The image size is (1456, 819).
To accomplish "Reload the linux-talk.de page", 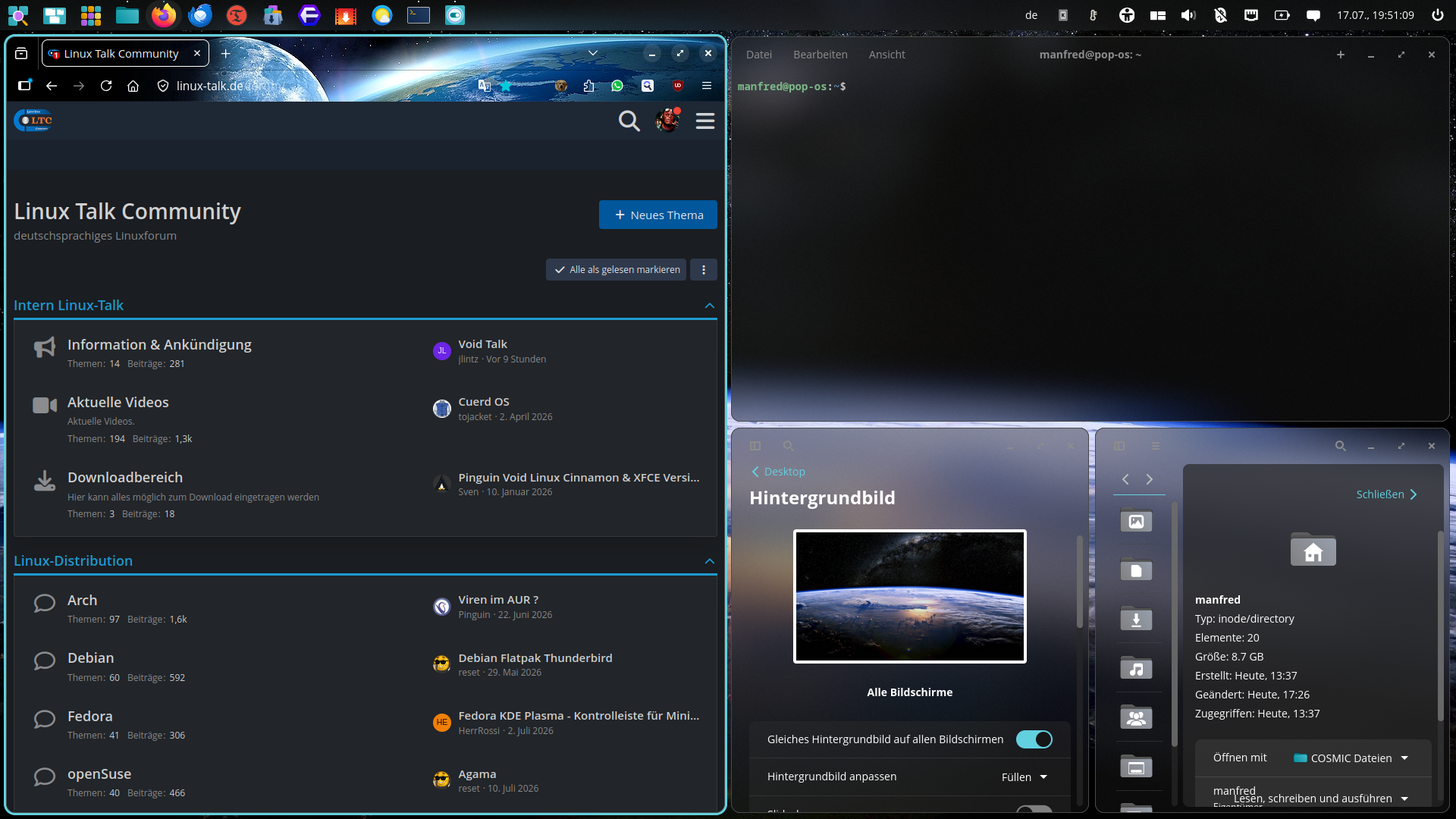I will coord(106,86).
